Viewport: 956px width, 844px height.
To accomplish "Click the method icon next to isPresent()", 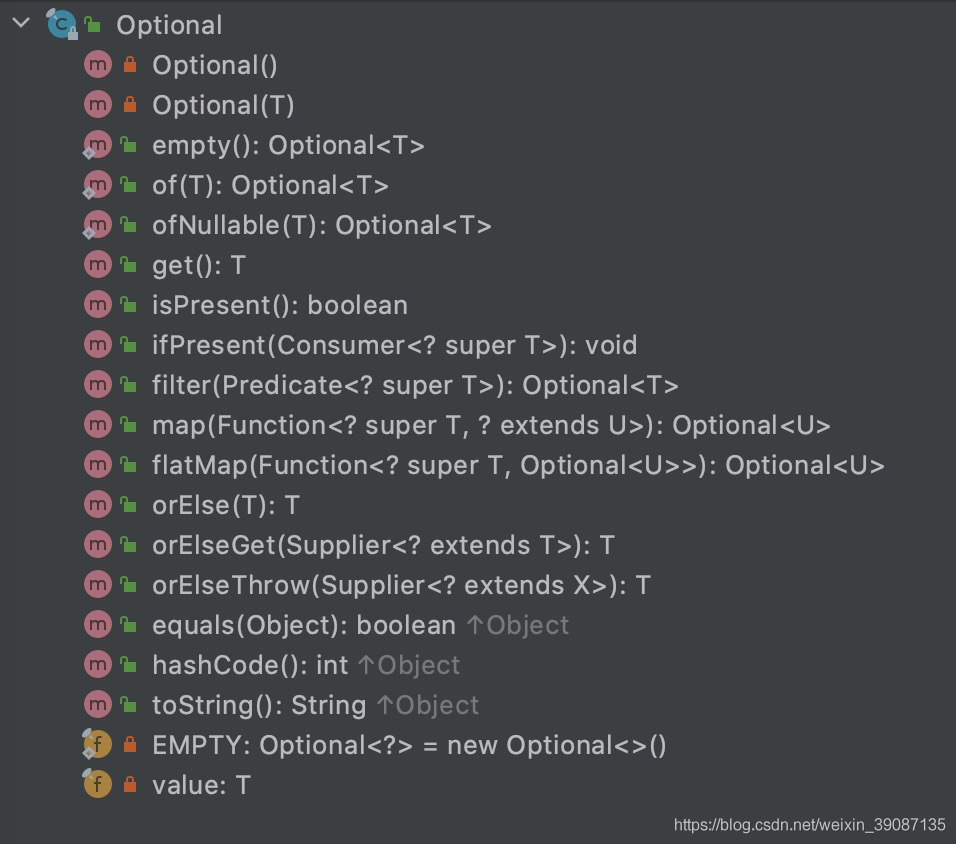I will 97,304.
